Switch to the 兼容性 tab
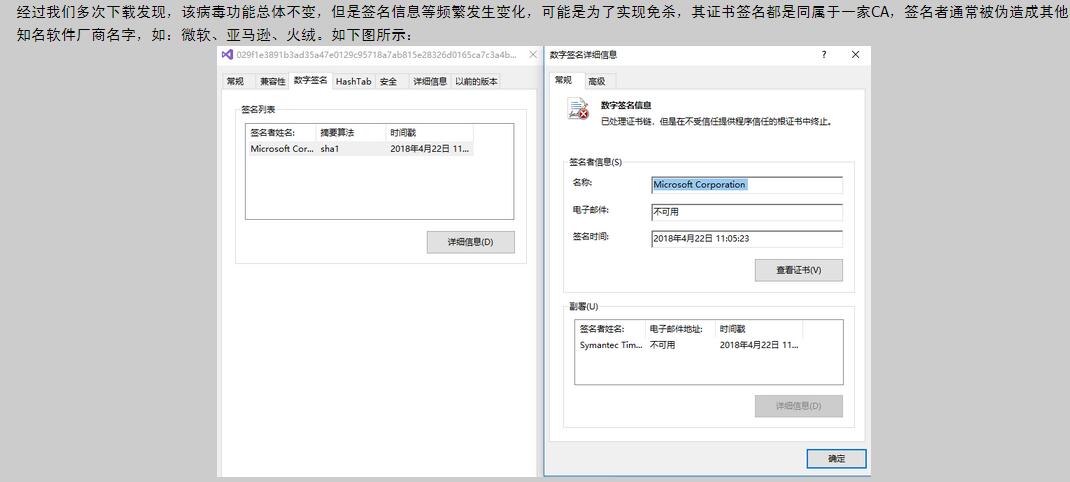The image size is (1070, 482). [x=272, y=81]
